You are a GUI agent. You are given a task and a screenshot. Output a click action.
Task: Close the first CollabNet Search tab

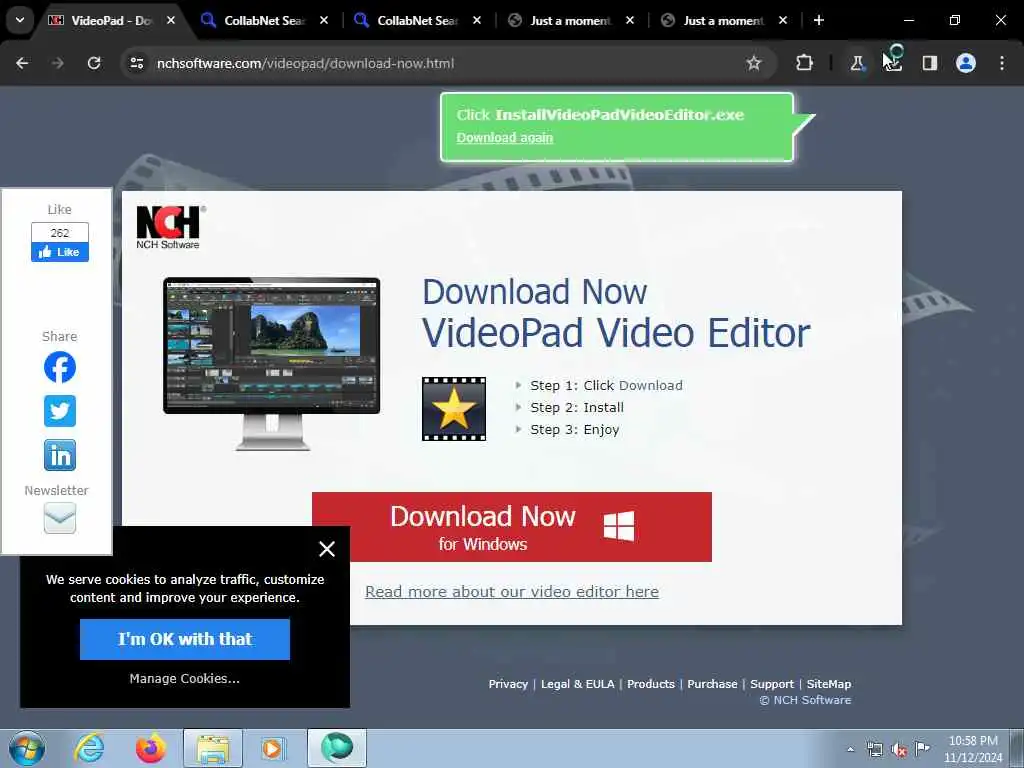click(324, 20)
